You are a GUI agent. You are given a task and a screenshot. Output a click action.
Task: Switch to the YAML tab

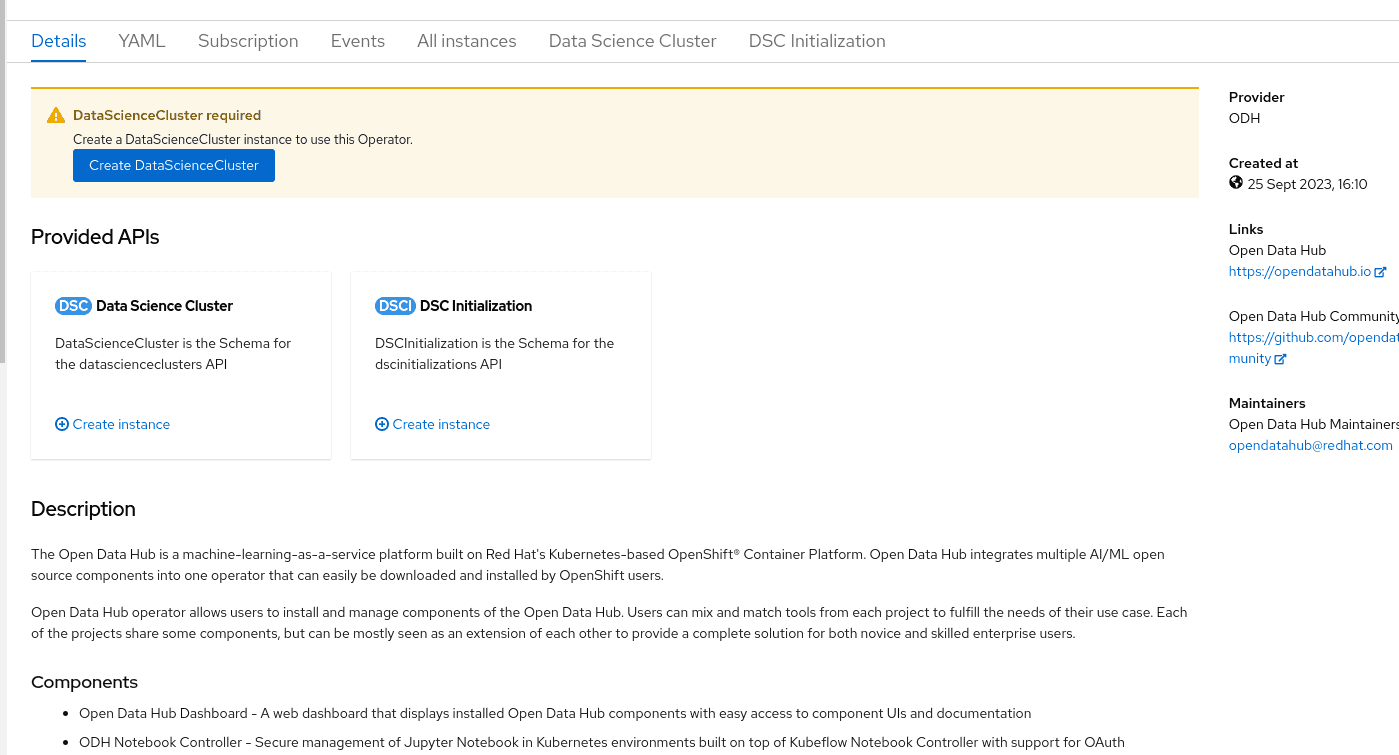point(141,41)
